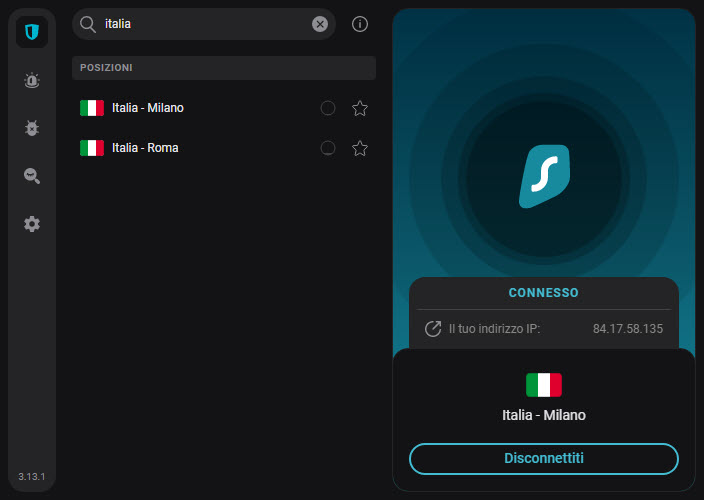
Task: Click the CONNESSO status label
Action: pos(543,293)
